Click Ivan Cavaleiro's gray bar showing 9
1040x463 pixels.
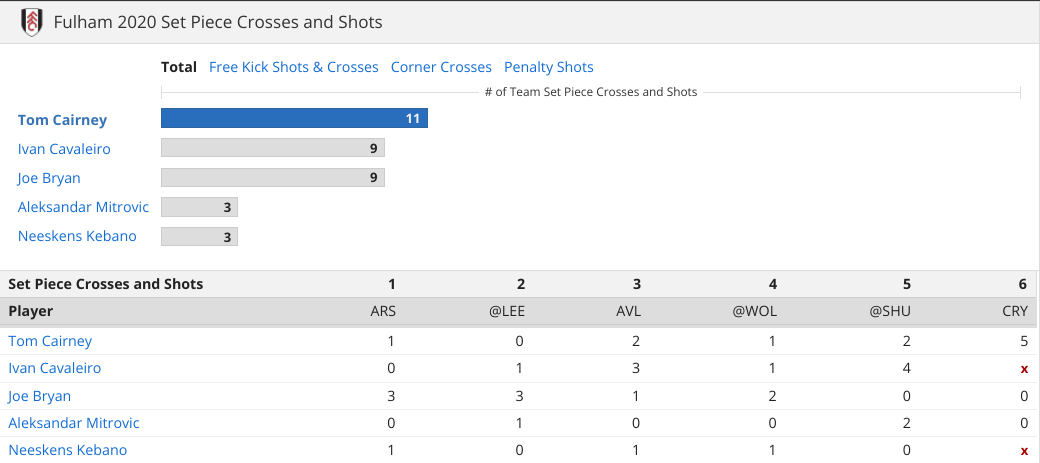[273, 148]
